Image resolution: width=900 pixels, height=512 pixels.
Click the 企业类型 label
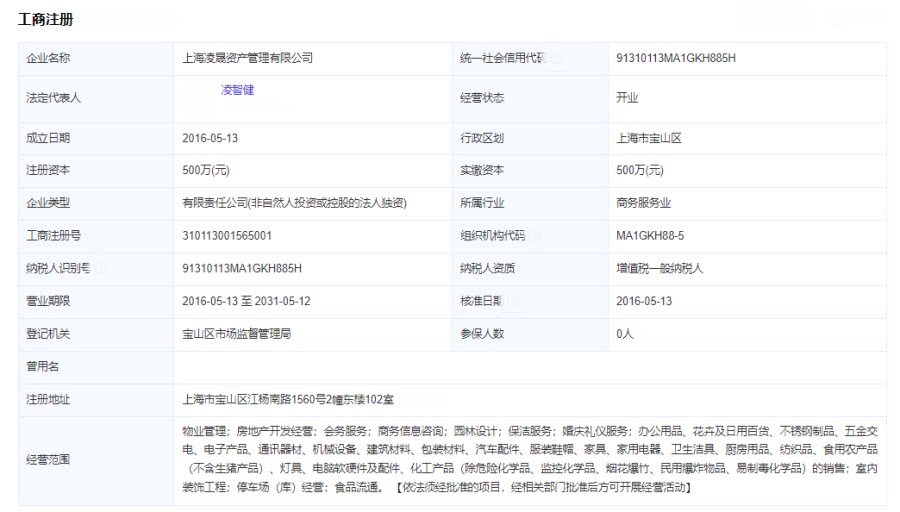48,203
